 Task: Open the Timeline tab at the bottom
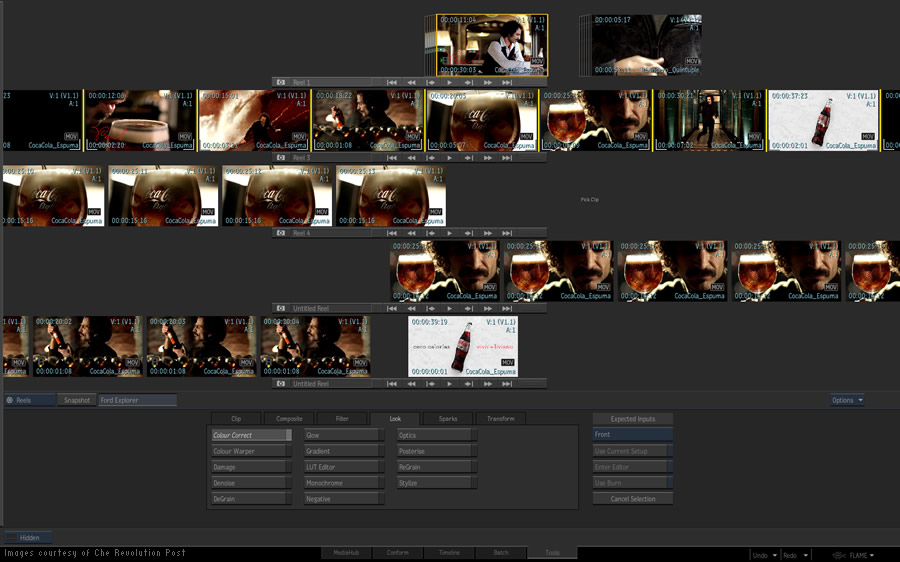pyautogui.click(x=448, y=552)
